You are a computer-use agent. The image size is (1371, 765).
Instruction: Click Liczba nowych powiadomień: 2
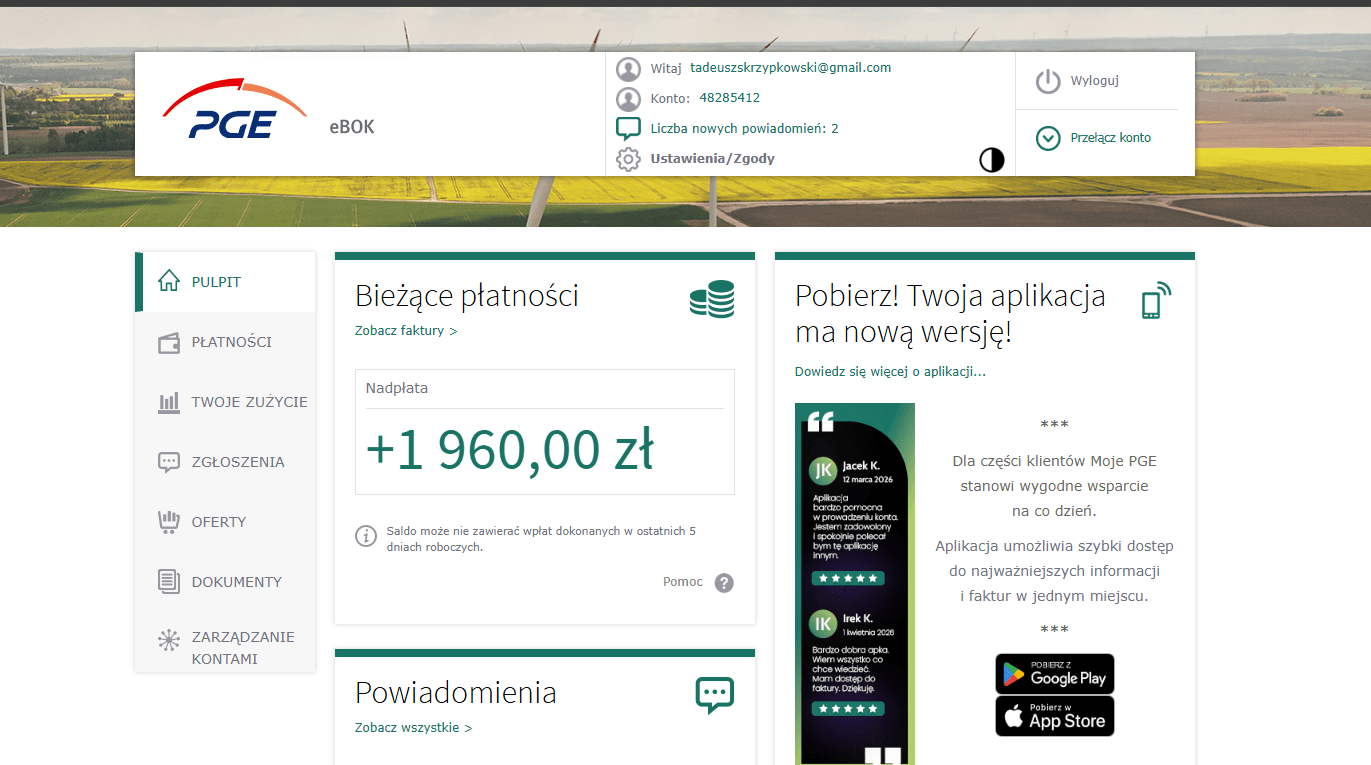[x=744, y=129]
